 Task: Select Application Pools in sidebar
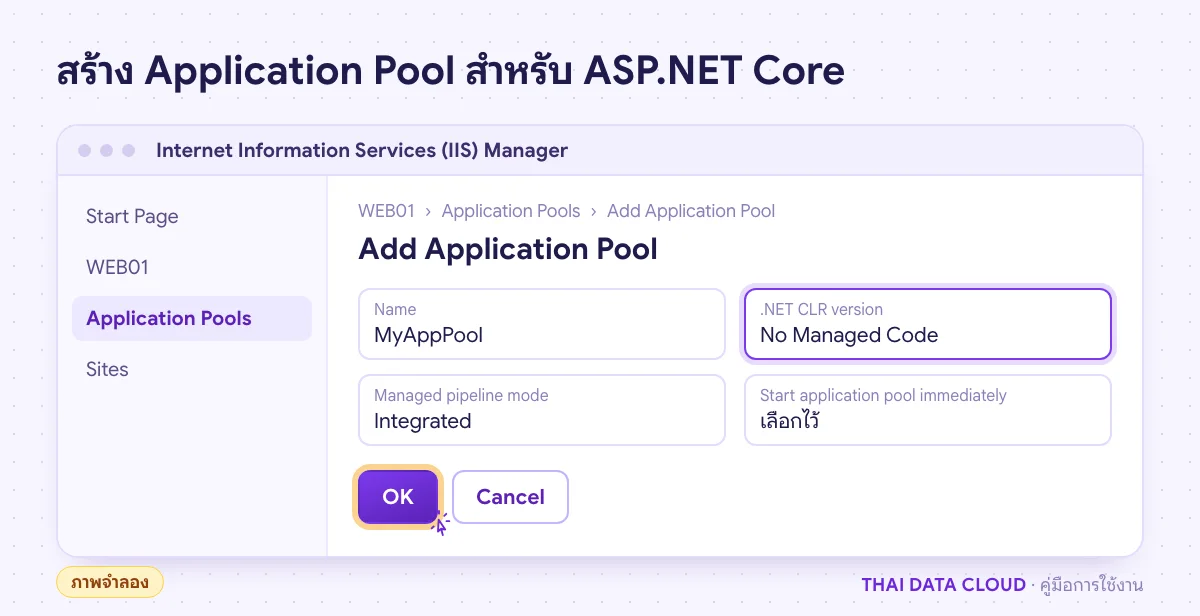coord(192,318)
